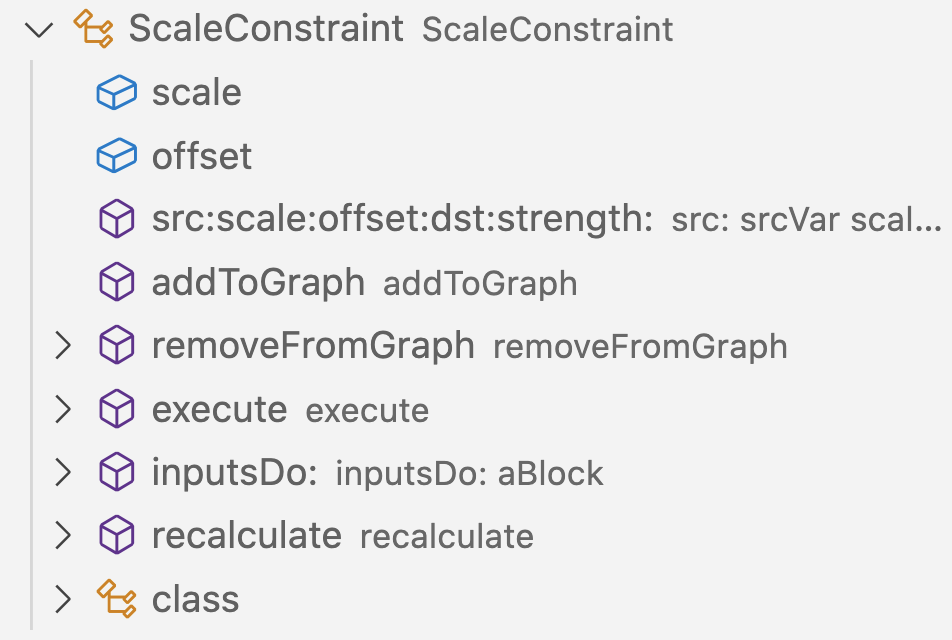The image size is (952, 640).
Task: Expand the class entry chevron
Action: (x=63, y=599)
